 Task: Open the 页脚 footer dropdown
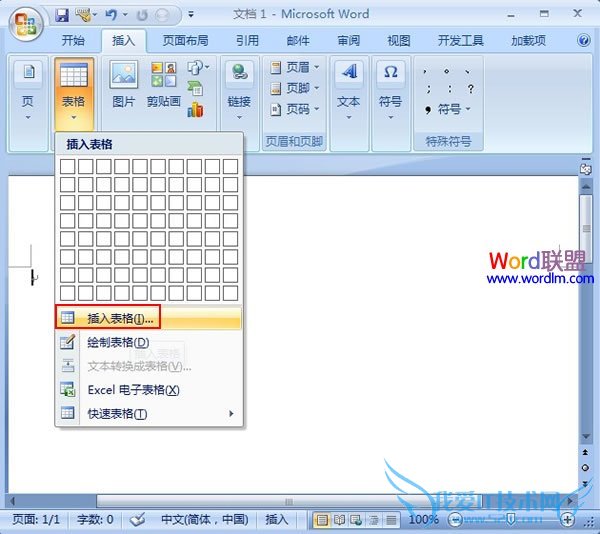(x=294, y=88)
